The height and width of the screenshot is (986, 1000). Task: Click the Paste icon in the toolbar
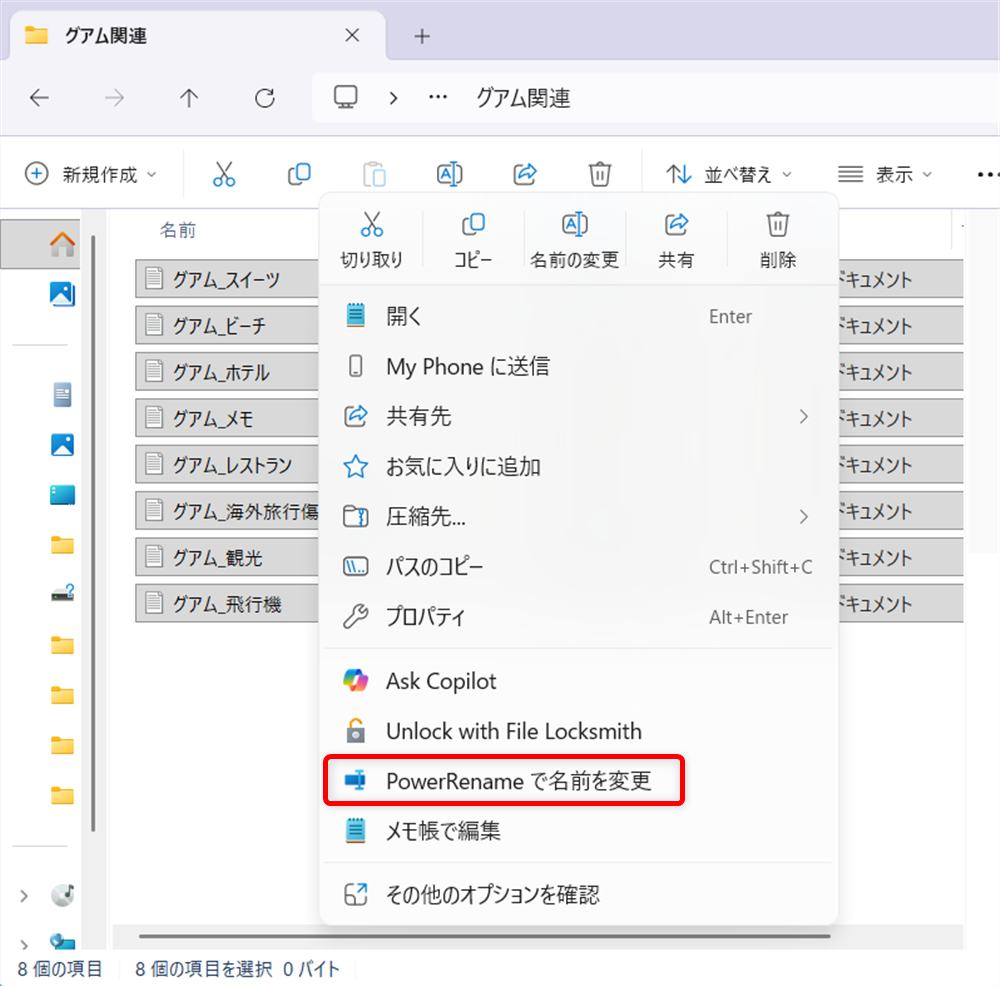pyautogui.click(x=374, y=173)
